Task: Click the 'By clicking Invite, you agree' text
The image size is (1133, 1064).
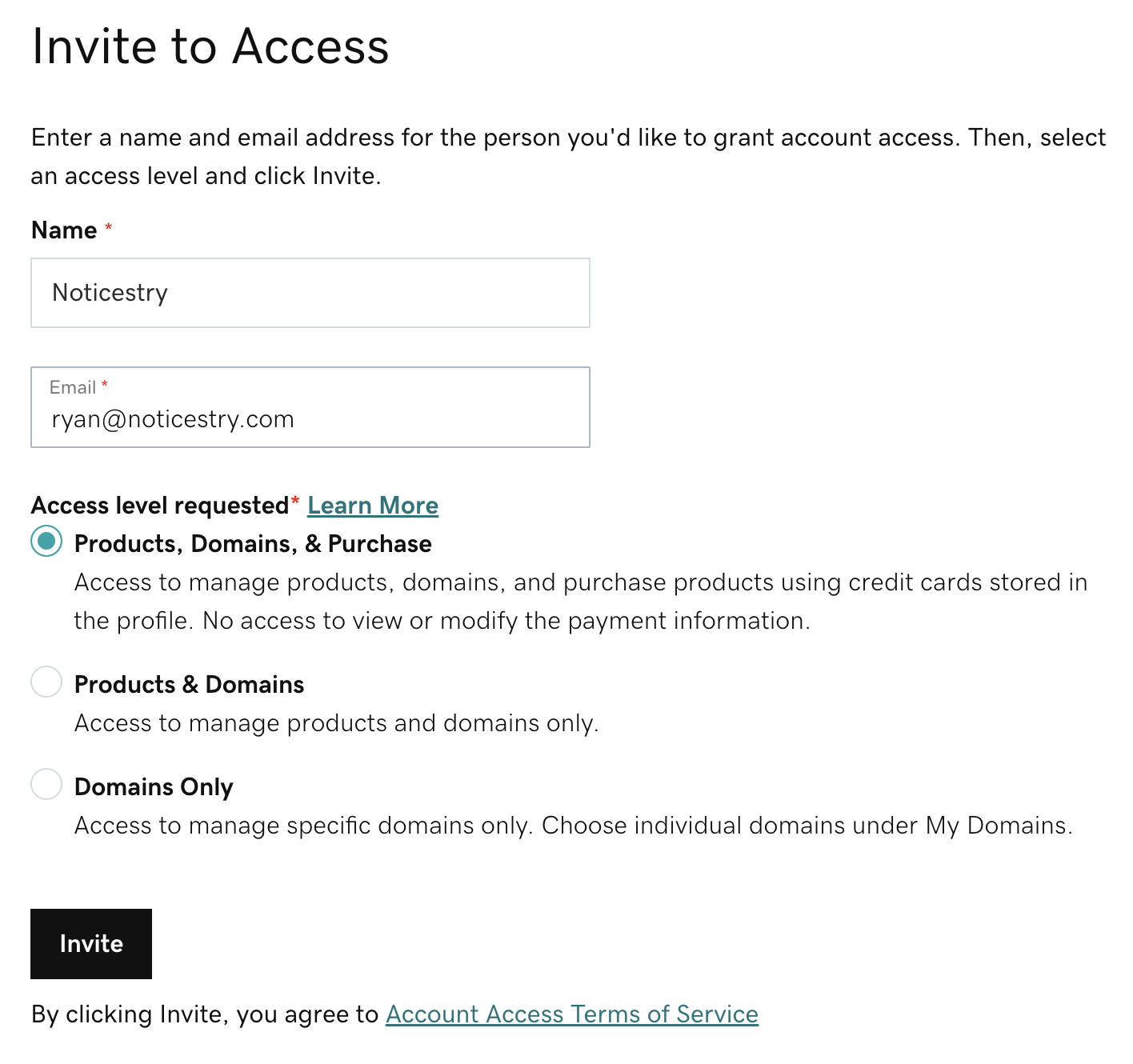Action: (205, 1014)
